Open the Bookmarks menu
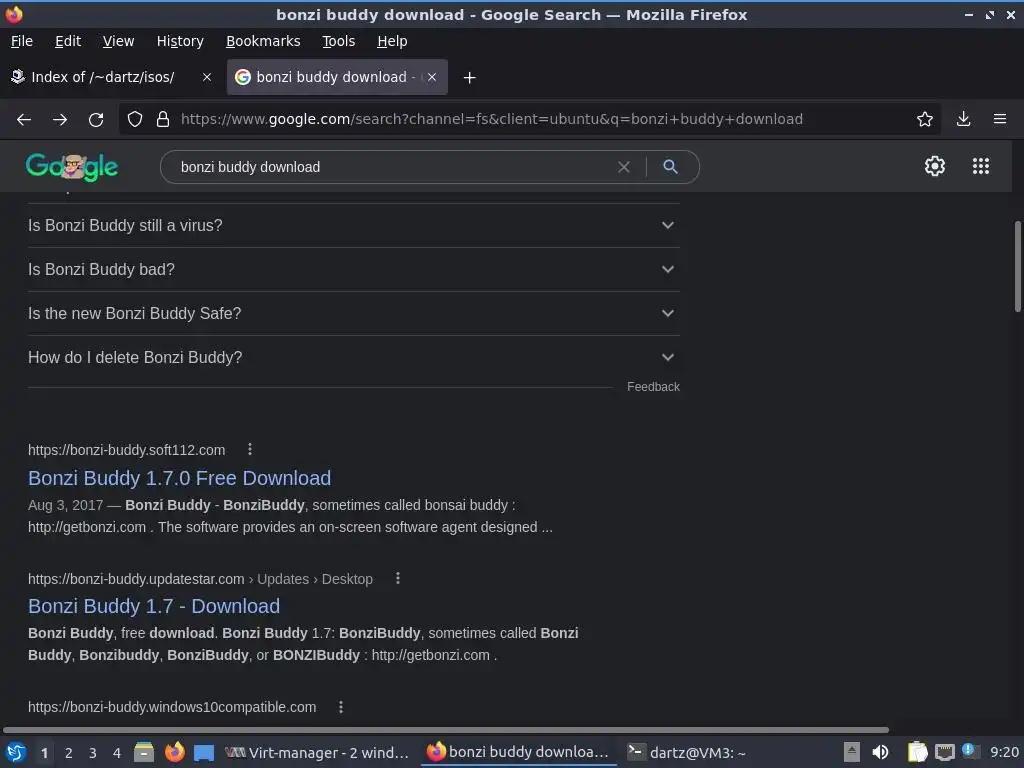The image size is (1024, 768). [x=263, y=41]
